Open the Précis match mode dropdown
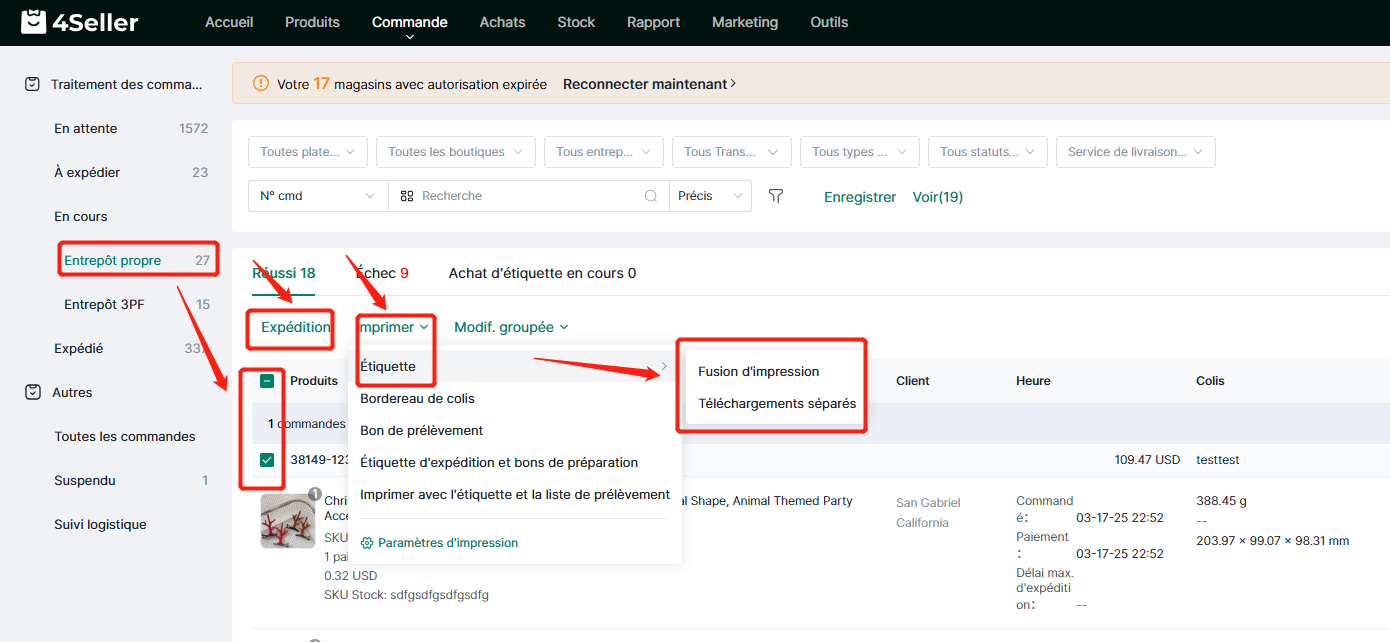 [x=710, y=196]
